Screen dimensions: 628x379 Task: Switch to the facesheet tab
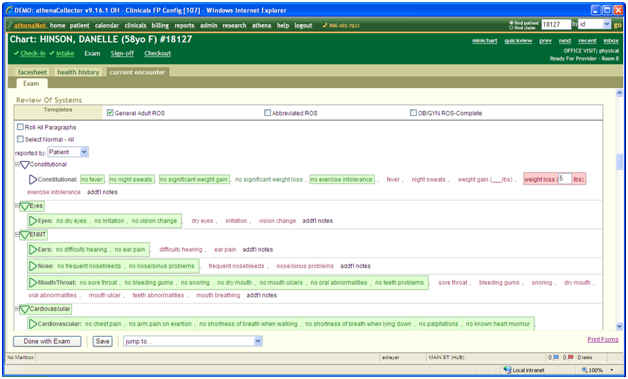coord(32,72)
